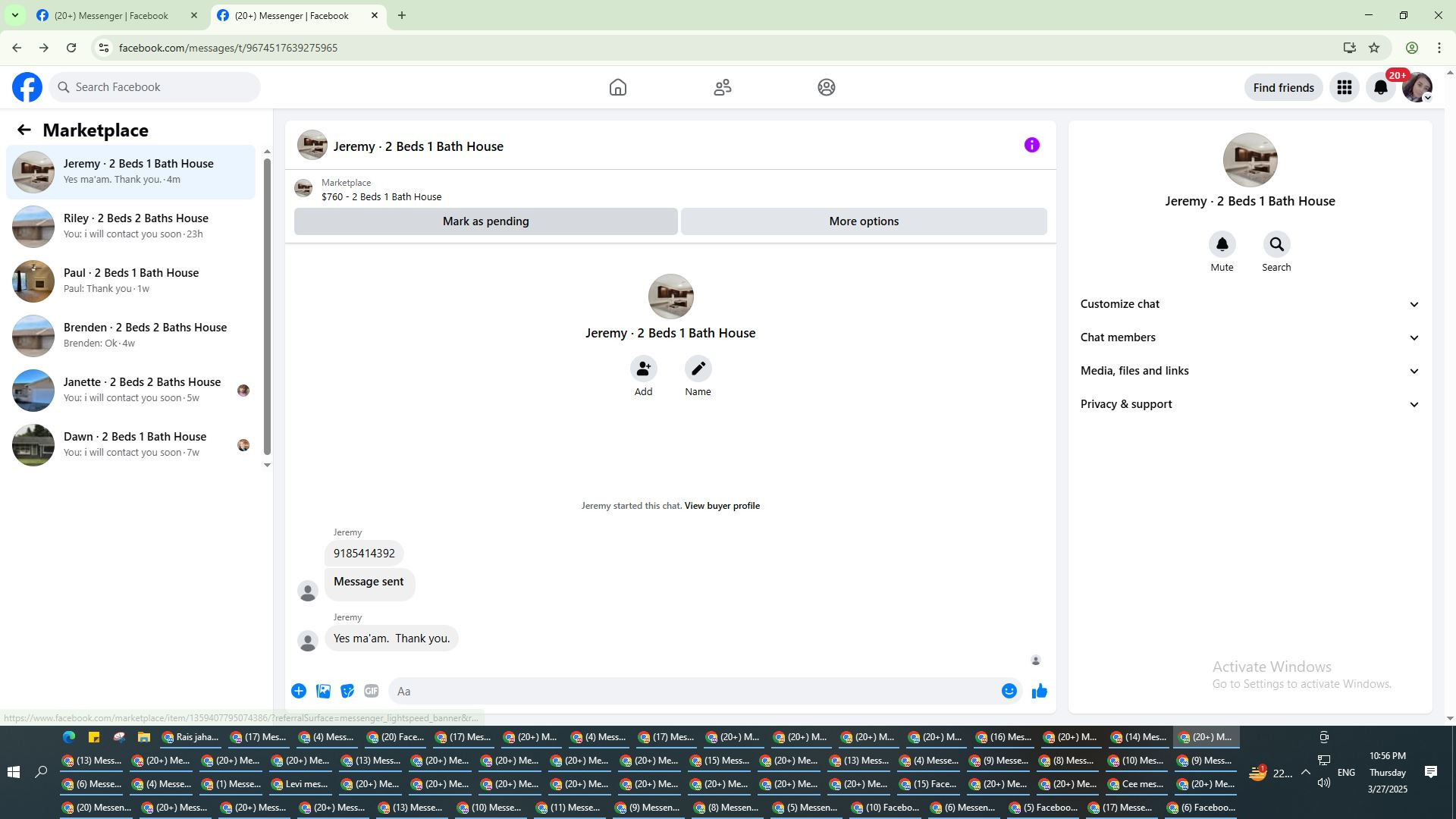This screenshot has height=819, width=1456.
Task: Click the browser address bar URL
Action: (x=228, y=48)
